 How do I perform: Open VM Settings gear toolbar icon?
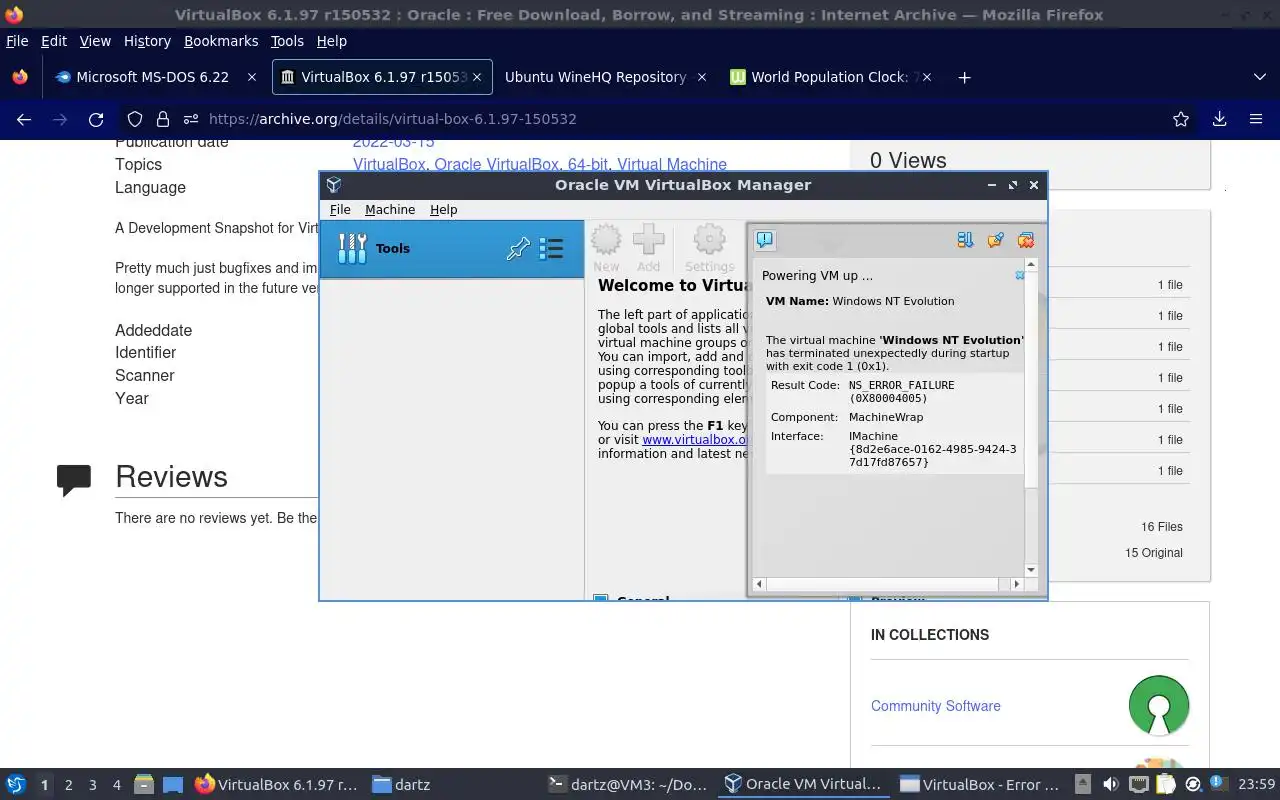[709, 247]
